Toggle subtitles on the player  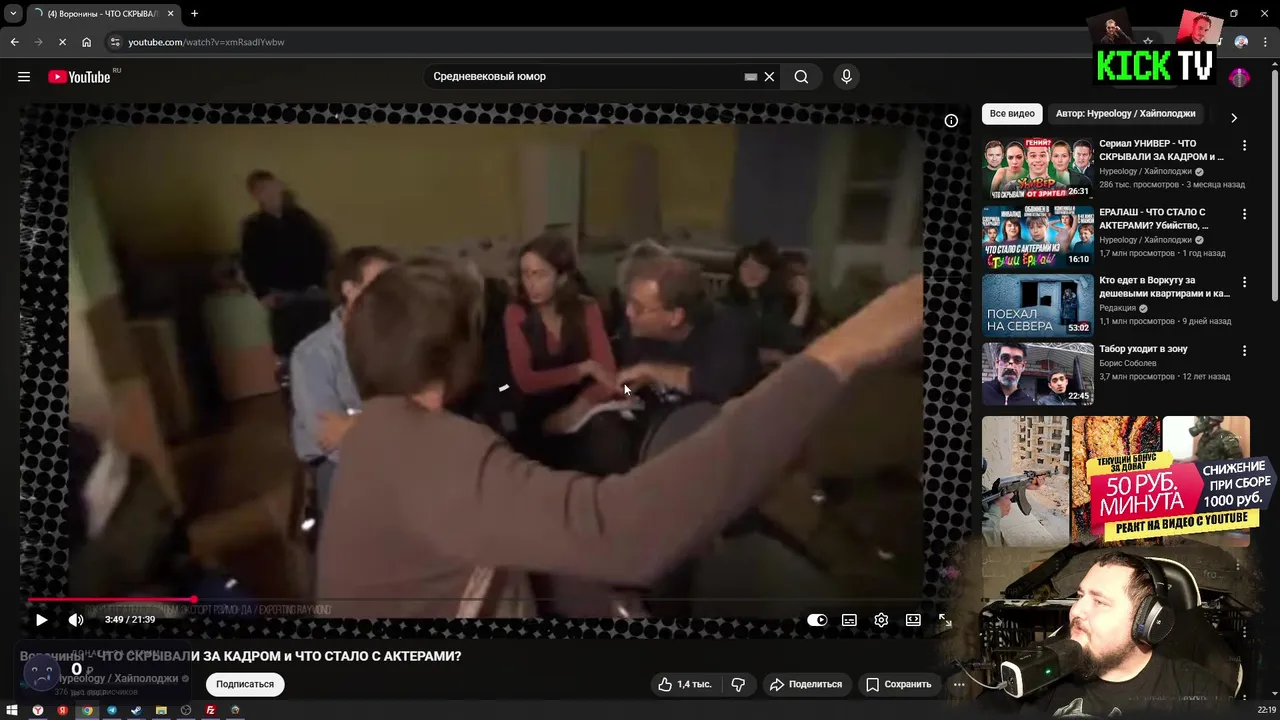pos(849,620)
